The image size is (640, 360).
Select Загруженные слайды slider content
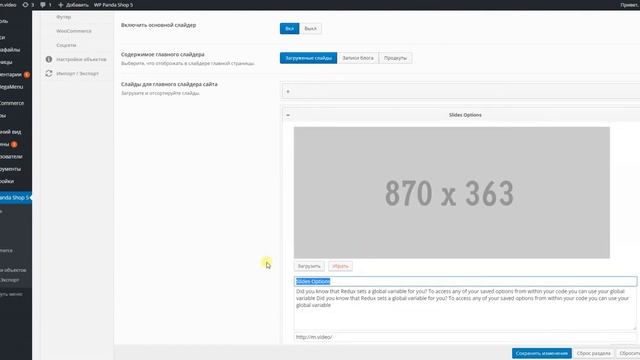click(308, 58)
